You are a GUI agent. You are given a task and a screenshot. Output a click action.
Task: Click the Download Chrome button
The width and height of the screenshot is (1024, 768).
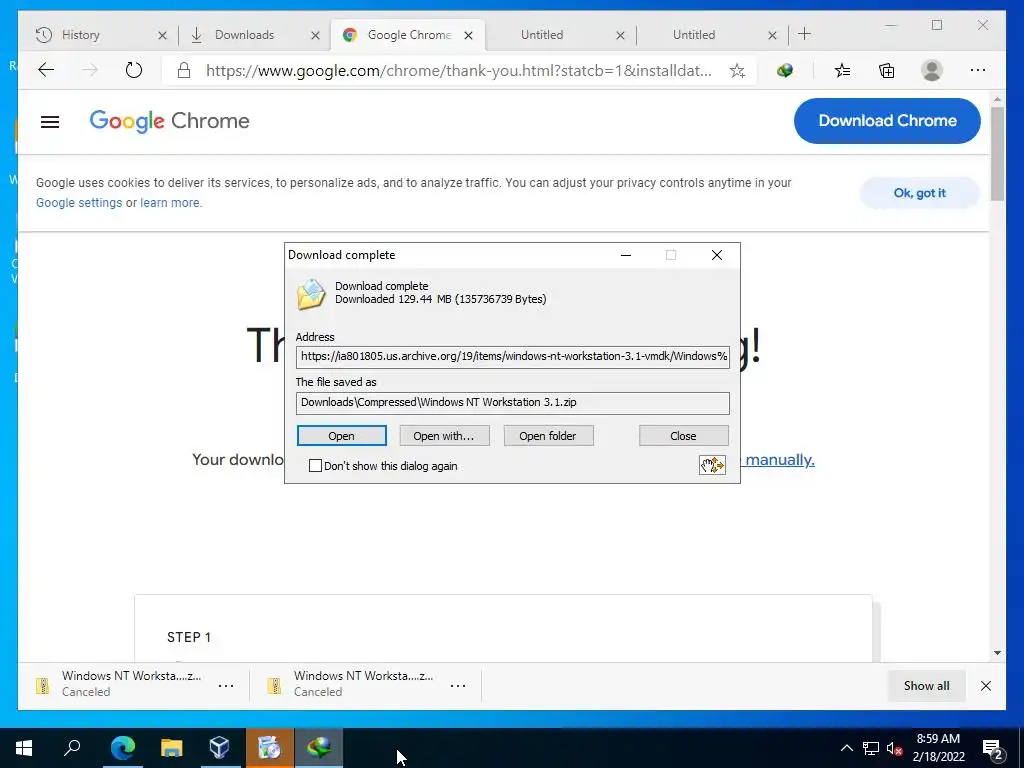tap(887, 121)
